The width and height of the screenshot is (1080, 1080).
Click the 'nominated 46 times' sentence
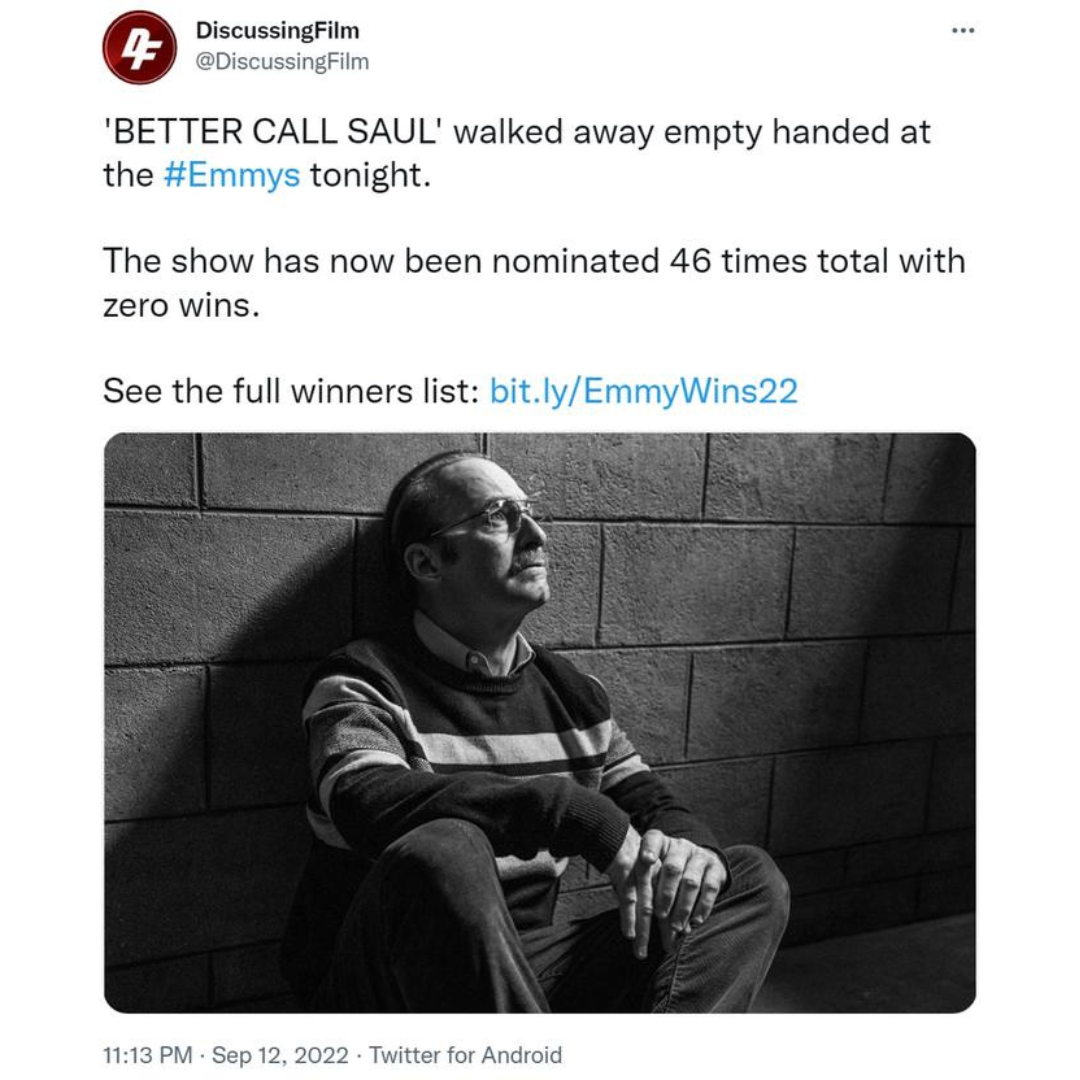tap(534, 283)
